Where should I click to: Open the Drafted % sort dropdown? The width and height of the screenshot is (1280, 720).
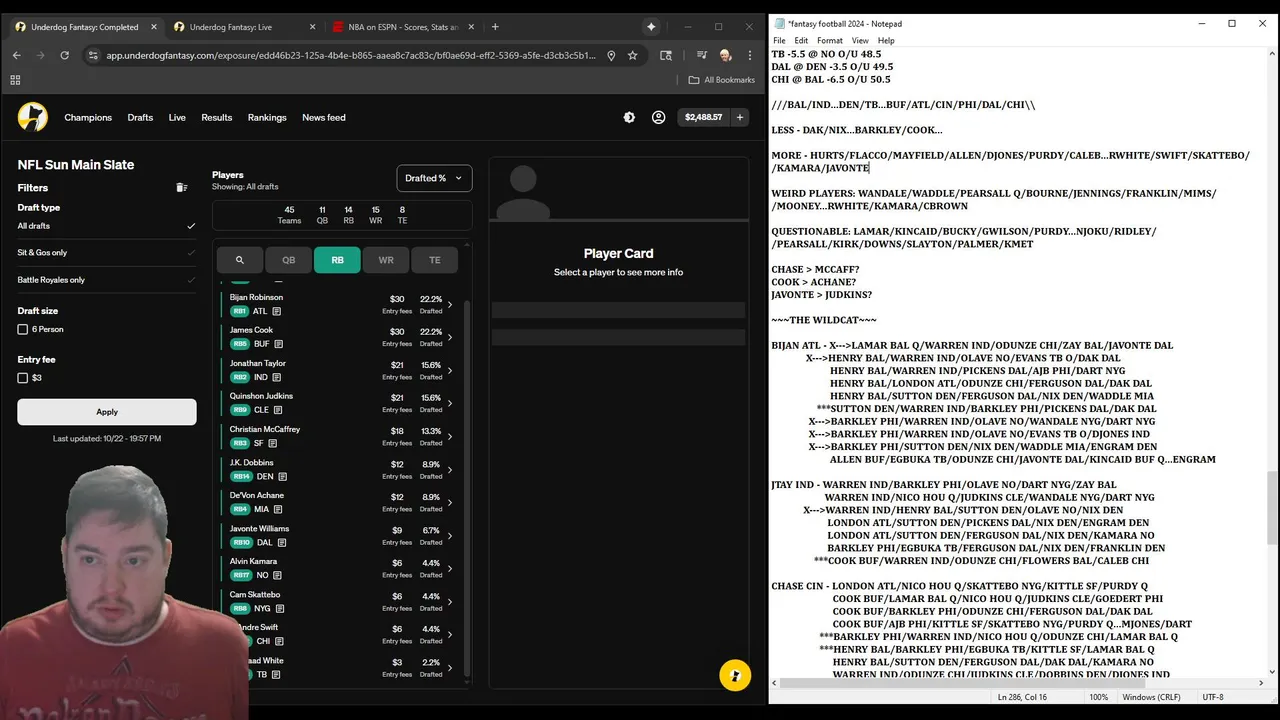tap(434, 178)
